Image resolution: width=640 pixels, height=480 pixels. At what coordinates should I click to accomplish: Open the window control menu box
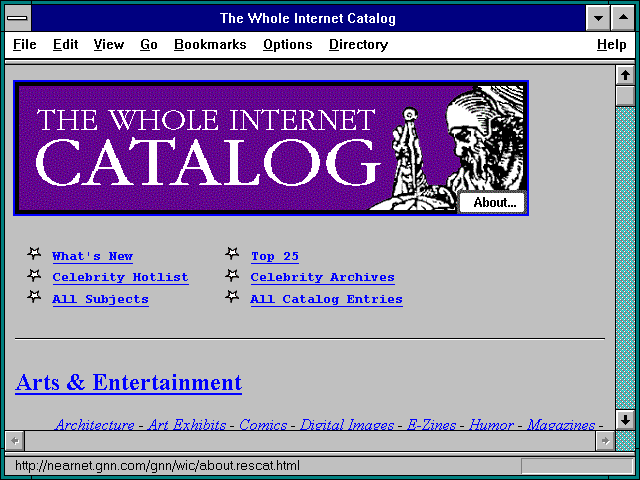click(17, 18)
